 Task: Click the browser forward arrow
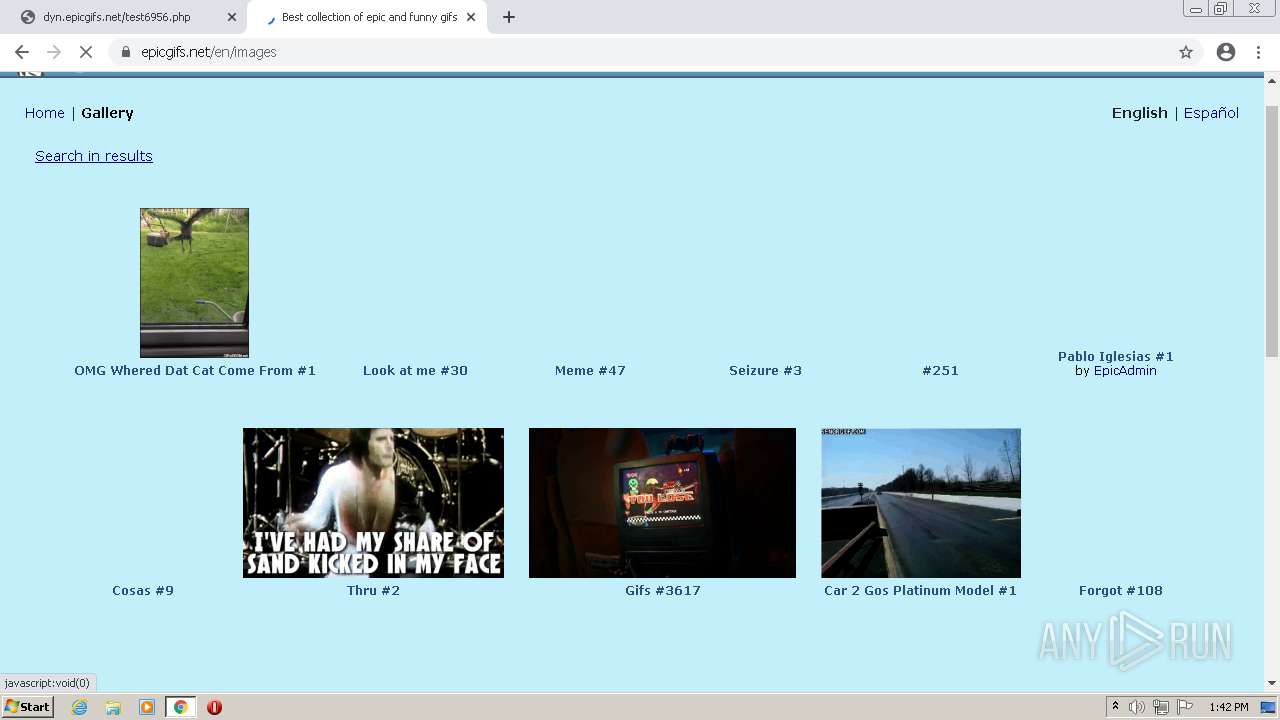(54, 52)
